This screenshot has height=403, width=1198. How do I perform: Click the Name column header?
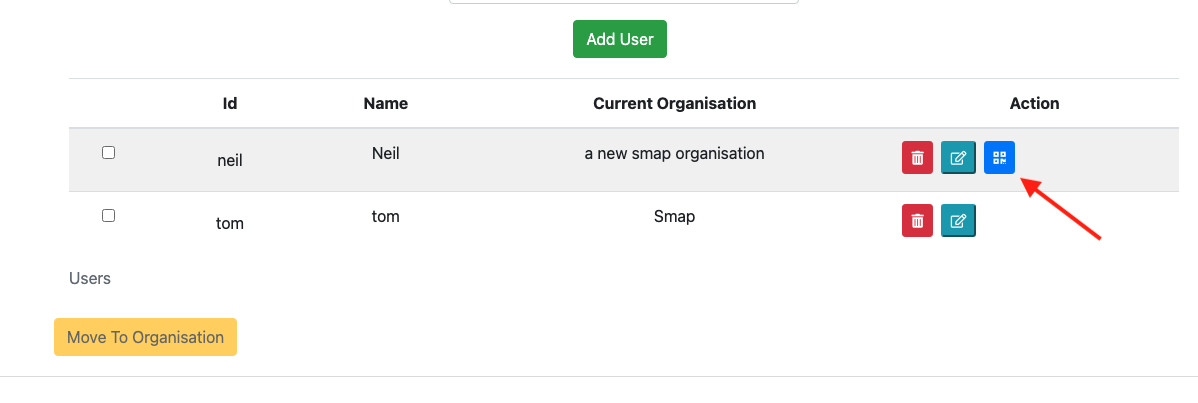point(386,103)
